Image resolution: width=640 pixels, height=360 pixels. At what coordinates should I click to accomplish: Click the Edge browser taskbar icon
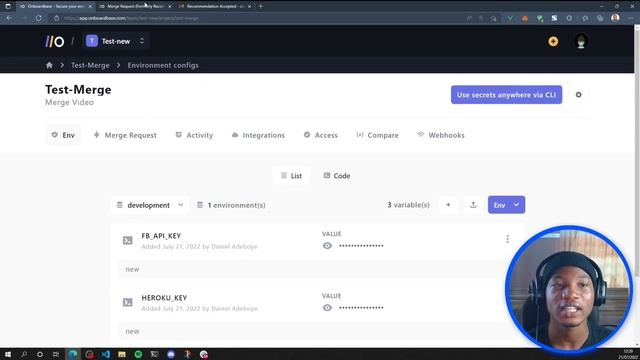[x=73, y=354]
